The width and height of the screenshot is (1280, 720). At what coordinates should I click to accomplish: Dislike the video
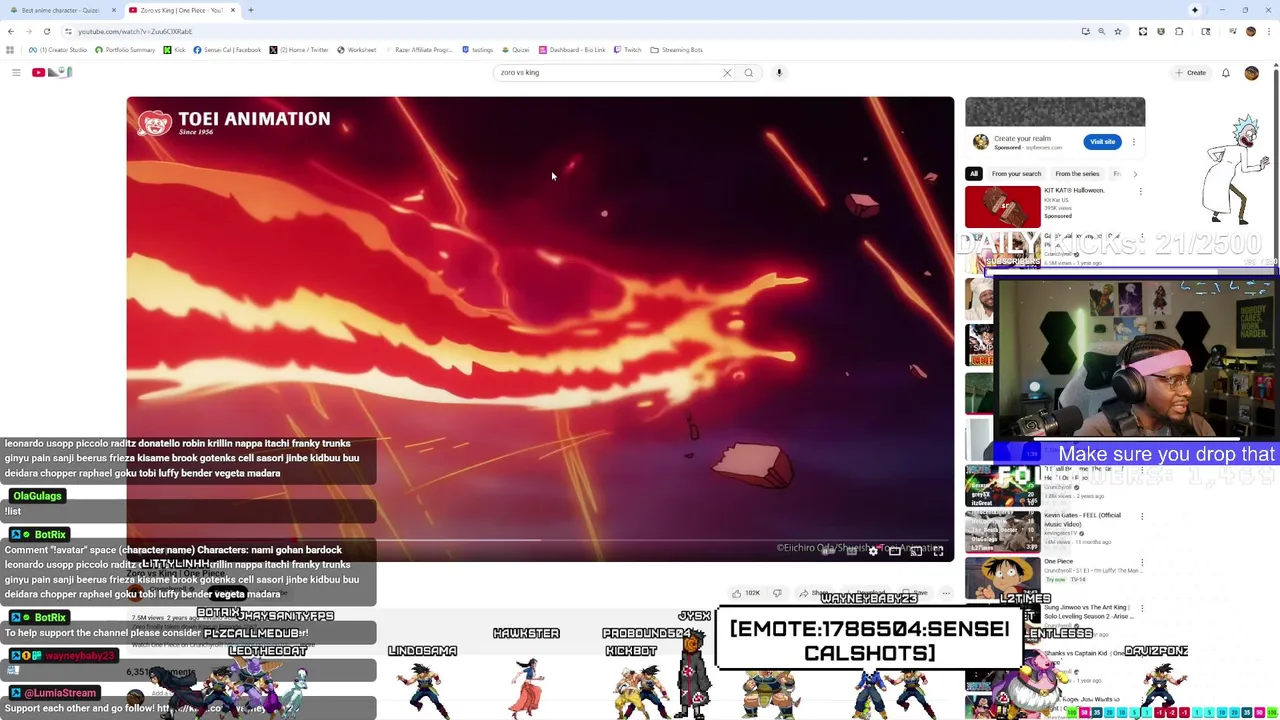click(777, 593)
